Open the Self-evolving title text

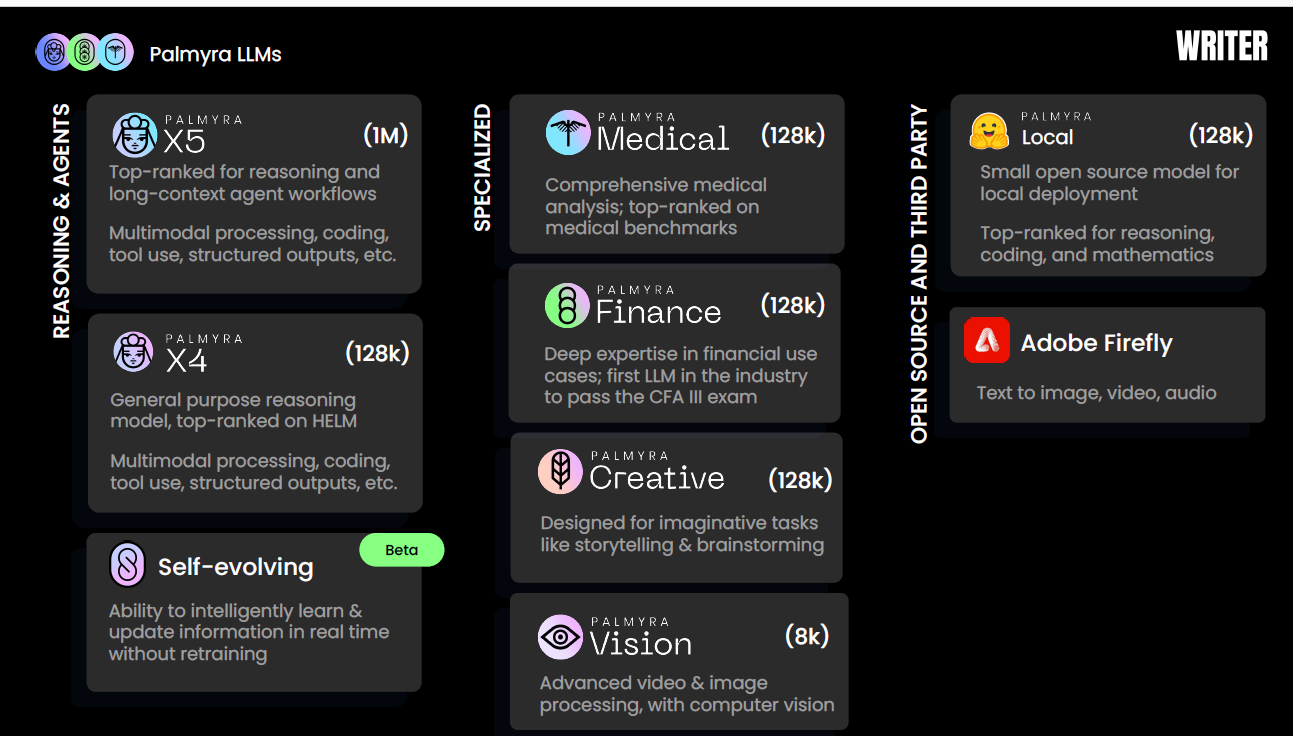[x=236, y=567]
